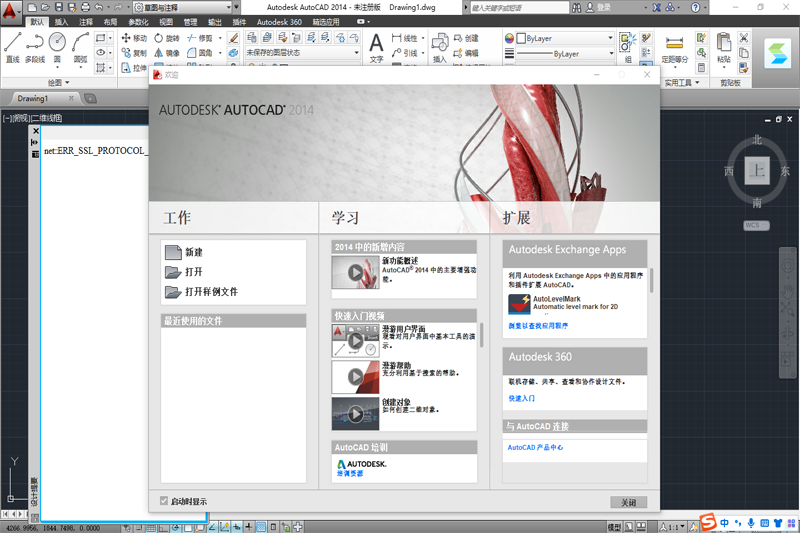800x533 pixels.
Task: Click the Fillet (圆角) tool
Action: [x=200, y=53]
